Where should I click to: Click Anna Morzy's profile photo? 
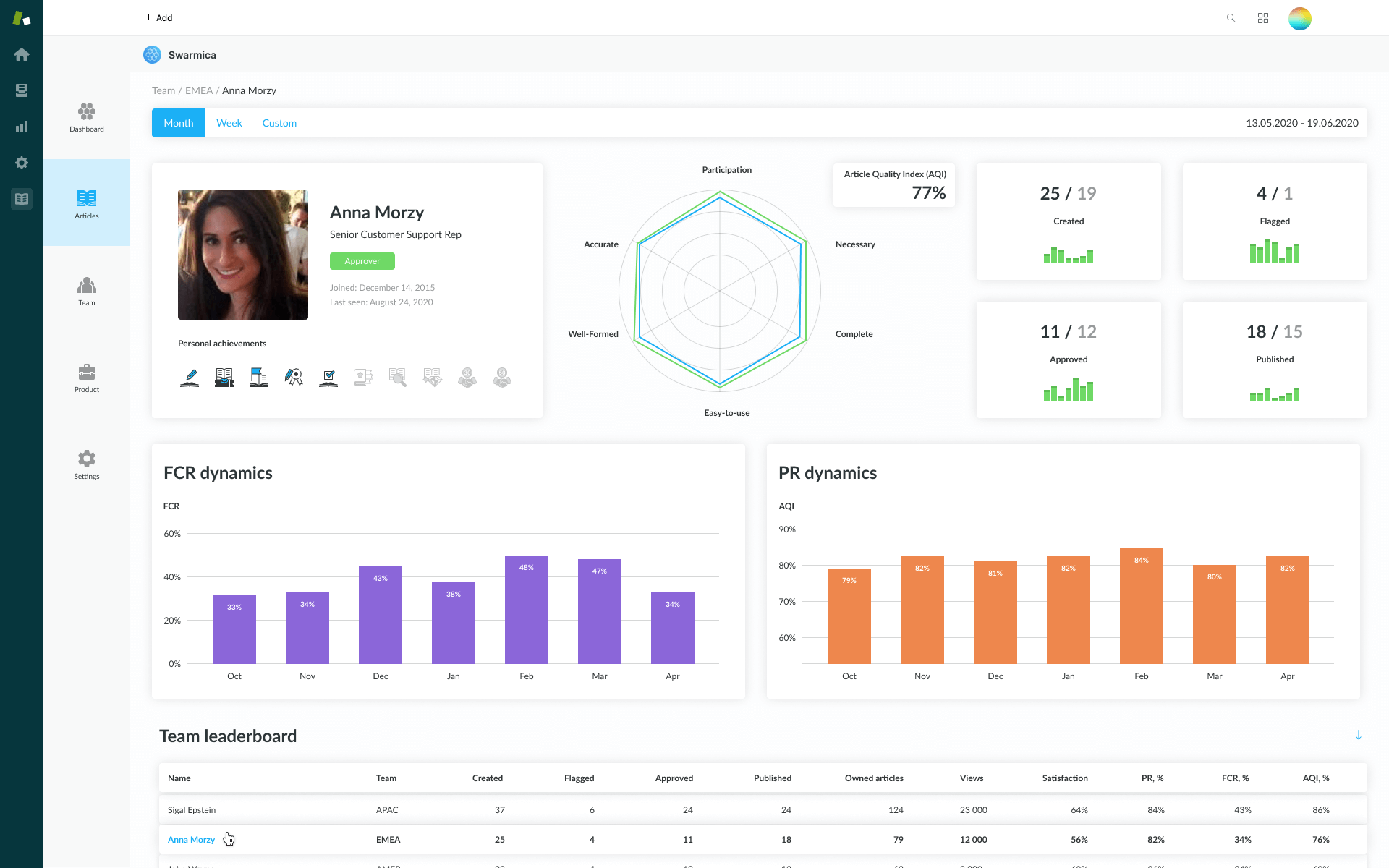coord(243,255)
